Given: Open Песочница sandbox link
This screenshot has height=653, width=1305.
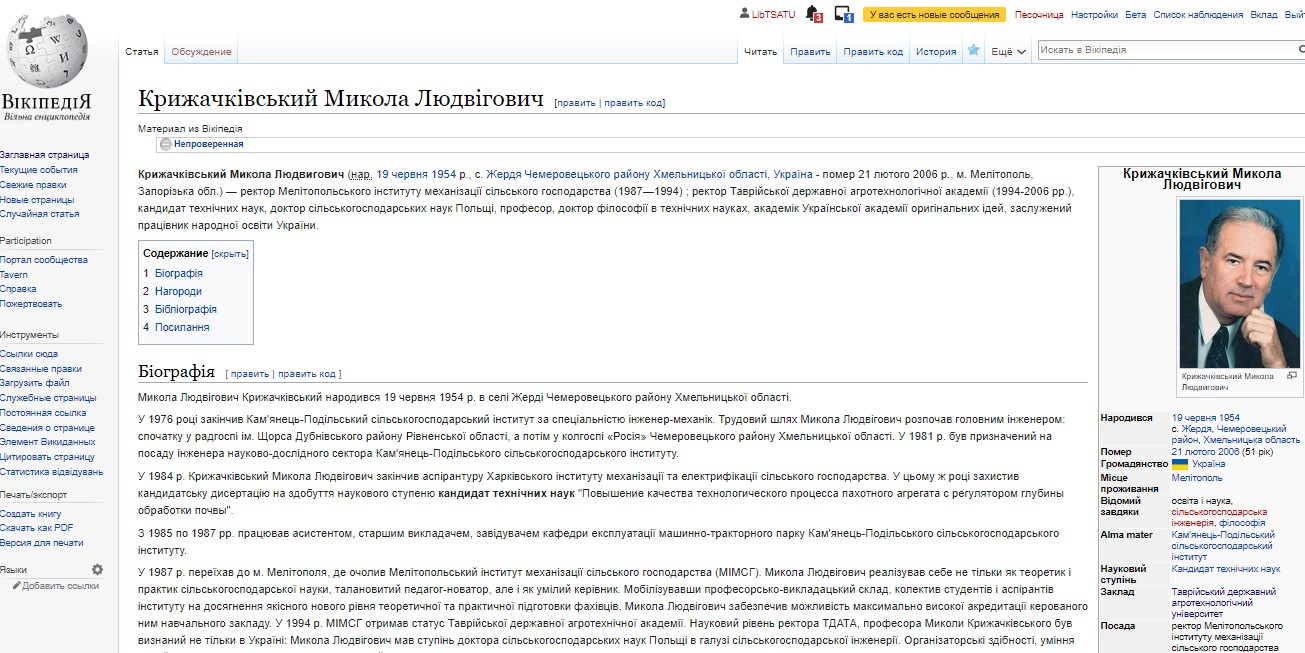Looking at the screenshot, I should click(1039, 15).
